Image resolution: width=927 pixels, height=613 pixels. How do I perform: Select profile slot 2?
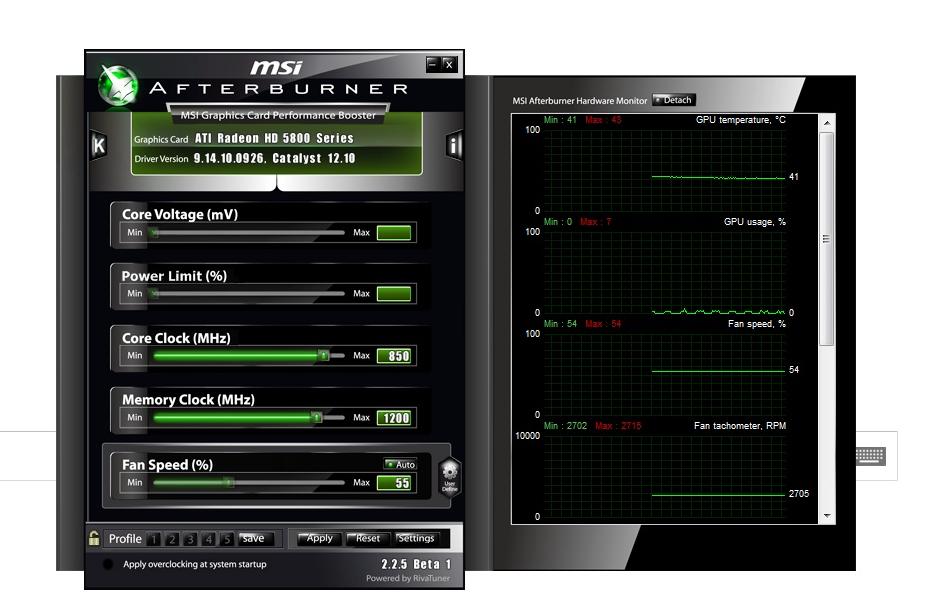click(172, 539)
